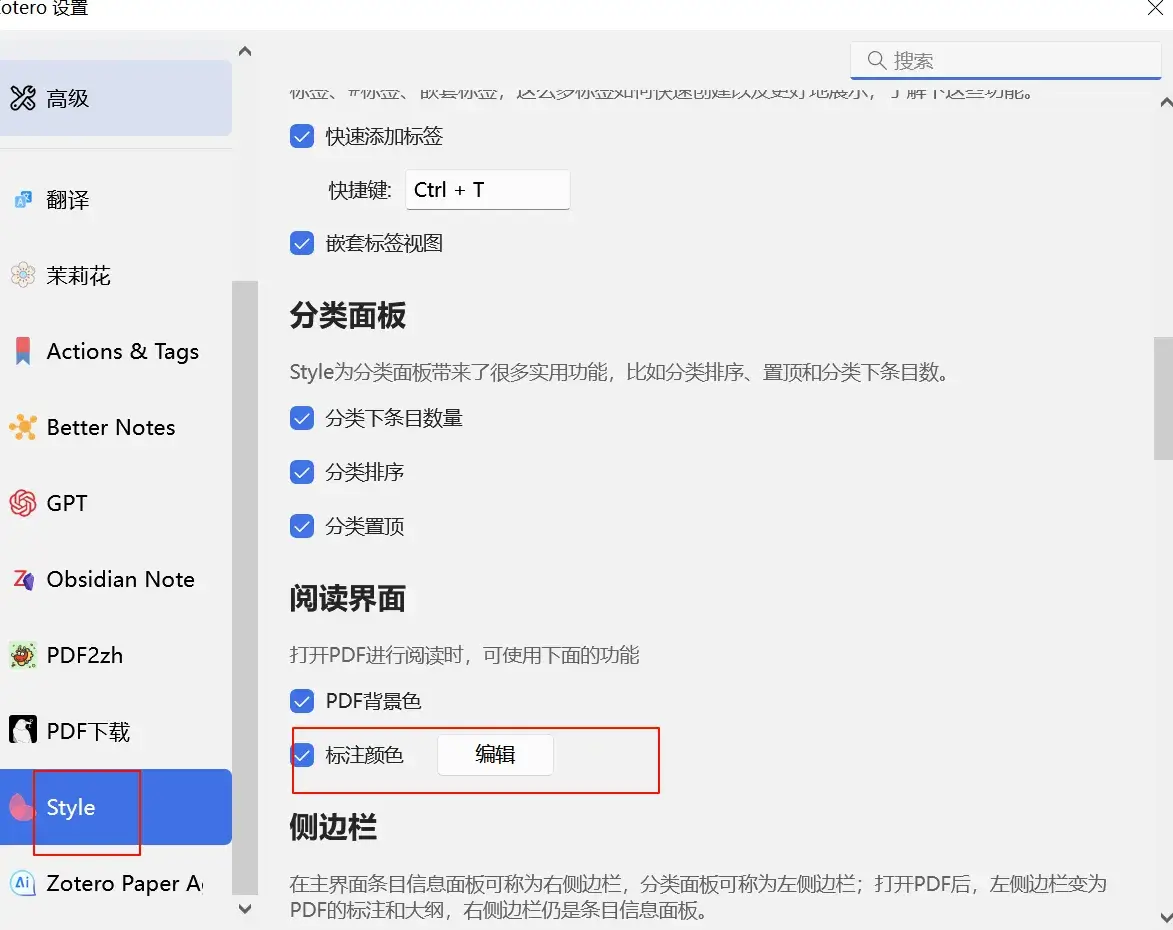
Task: Select the Translate (翻译) plugin icon
Action: (x=23, y=200)
